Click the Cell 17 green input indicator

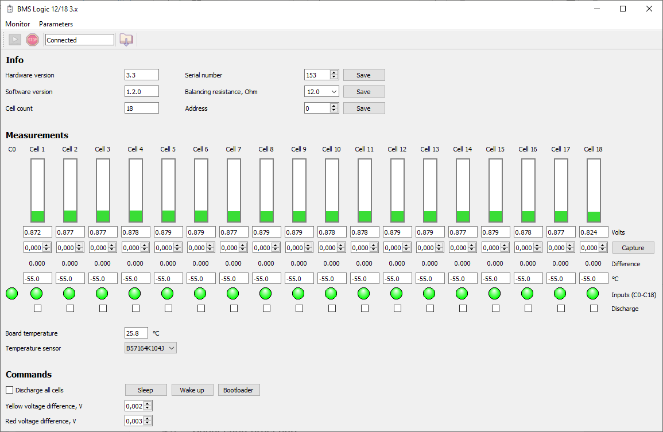point(560,293)
